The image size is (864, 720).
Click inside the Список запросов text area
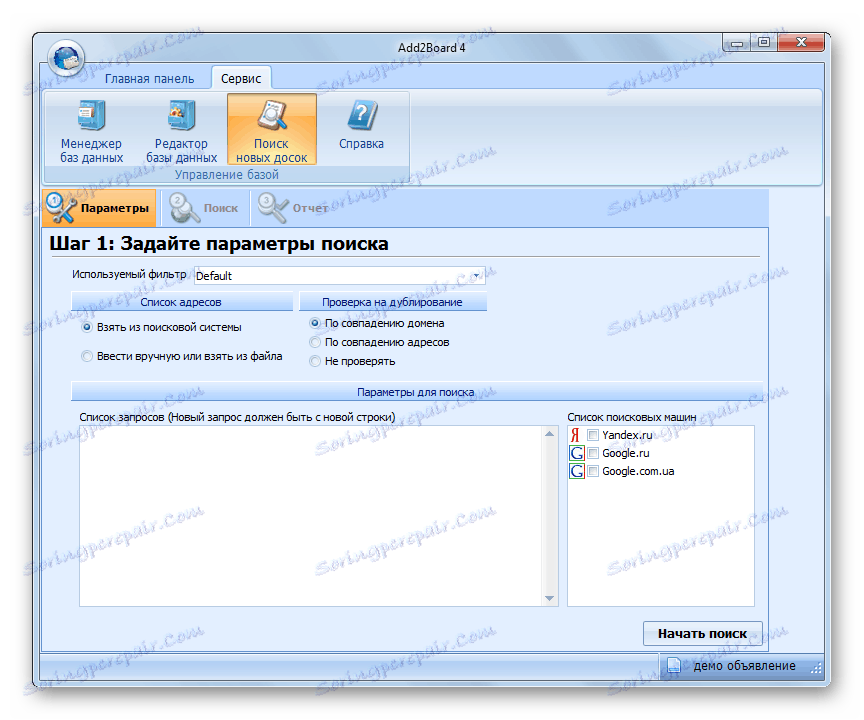tap(312, 516)
